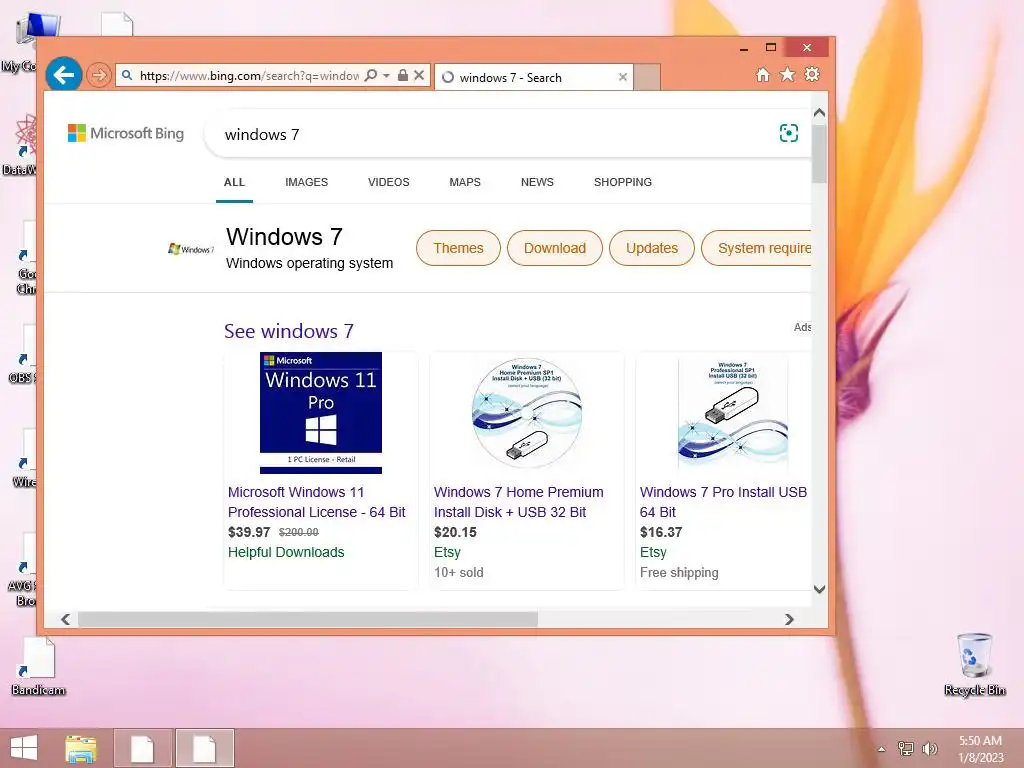Click the vertical scrollbar up arrow
1024x768 pixels.
tap(820, 113)
